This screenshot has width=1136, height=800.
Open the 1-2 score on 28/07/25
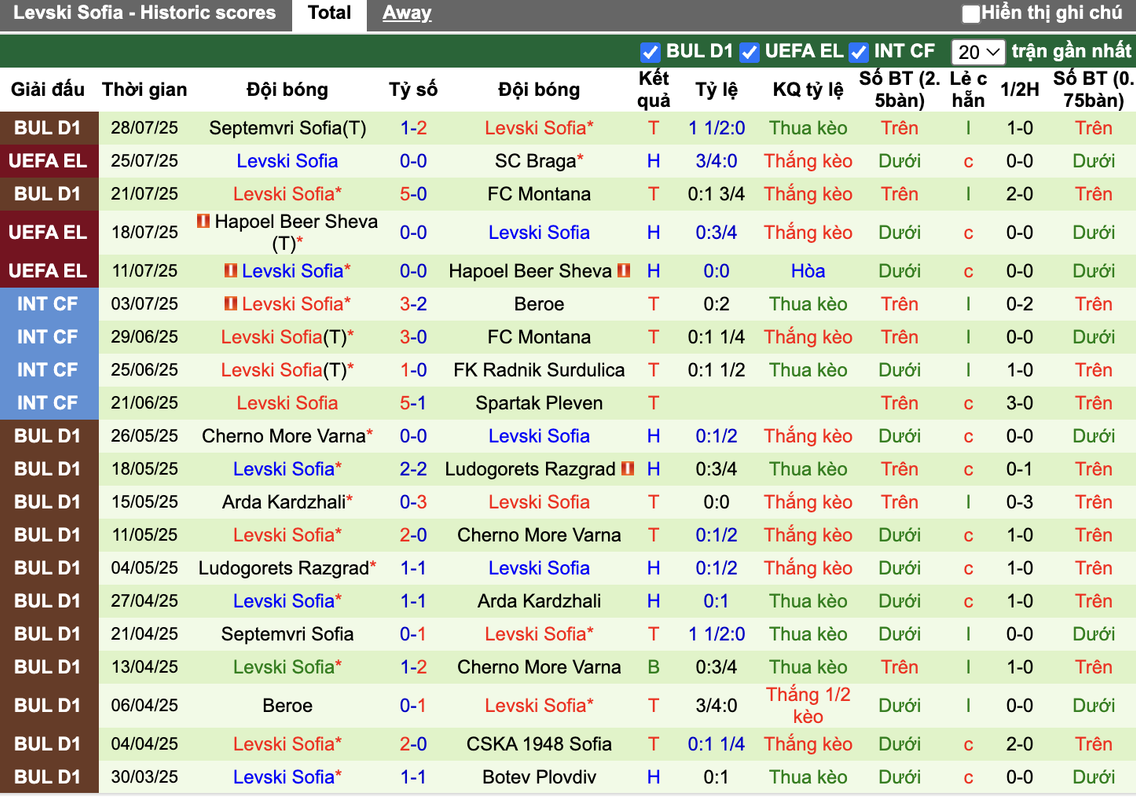click(x=413, y=128)
